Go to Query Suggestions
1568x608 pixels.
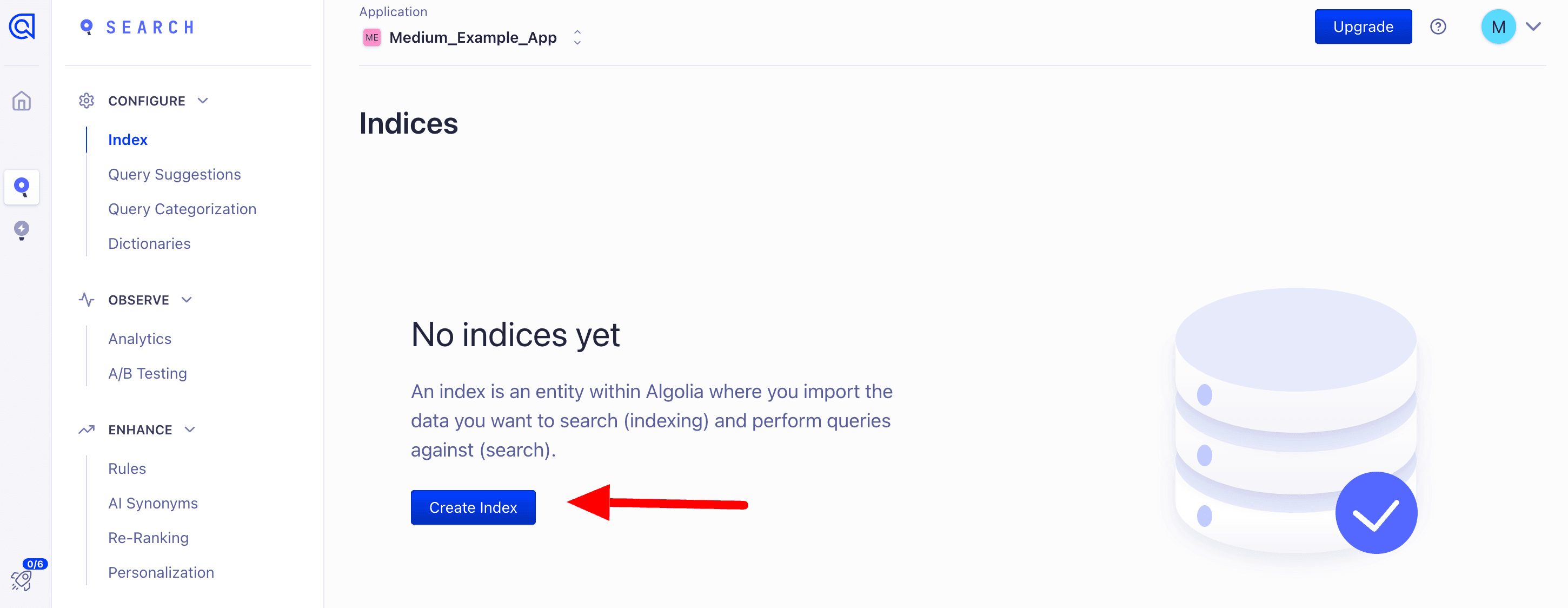pyautogui.click(x=174, y=175)
